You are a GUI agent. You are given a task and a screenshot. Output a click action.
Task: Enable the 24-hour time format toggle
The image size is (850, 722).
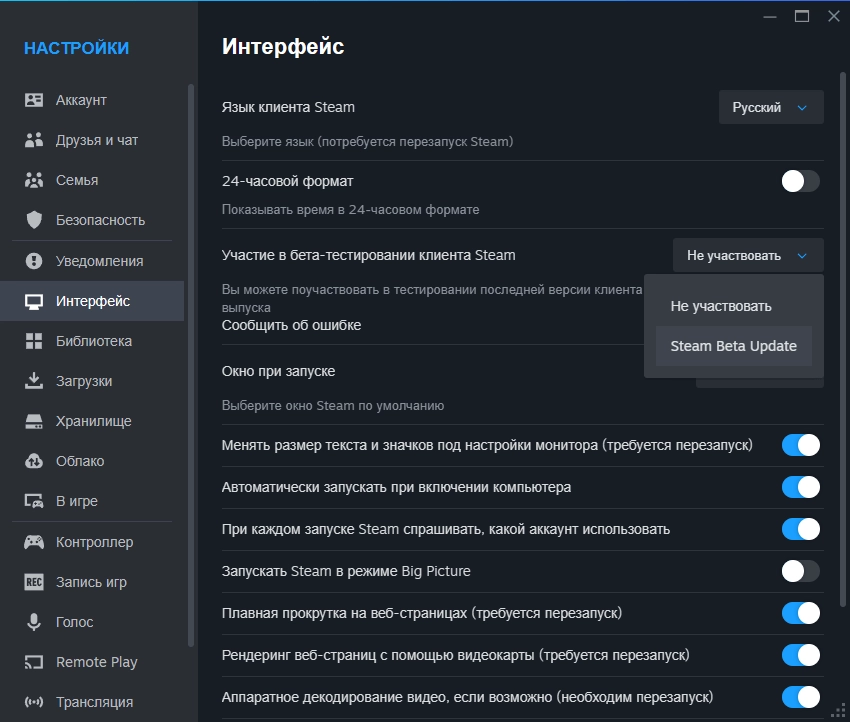[x=800, y=181]
